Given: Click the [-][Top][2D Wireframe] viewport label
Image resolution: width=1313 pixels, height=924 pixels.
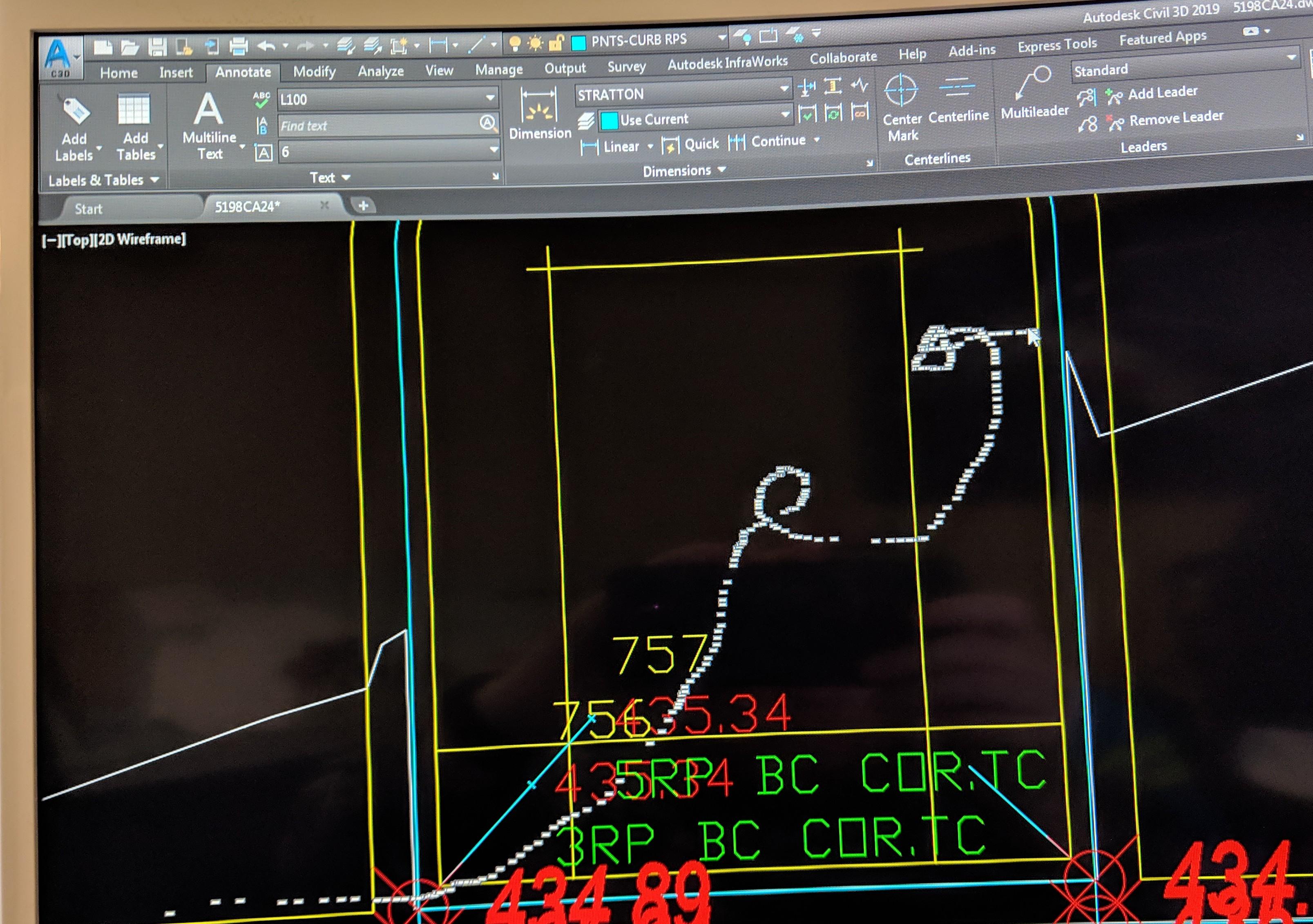Looking at the screenshot, I should 114,239.
